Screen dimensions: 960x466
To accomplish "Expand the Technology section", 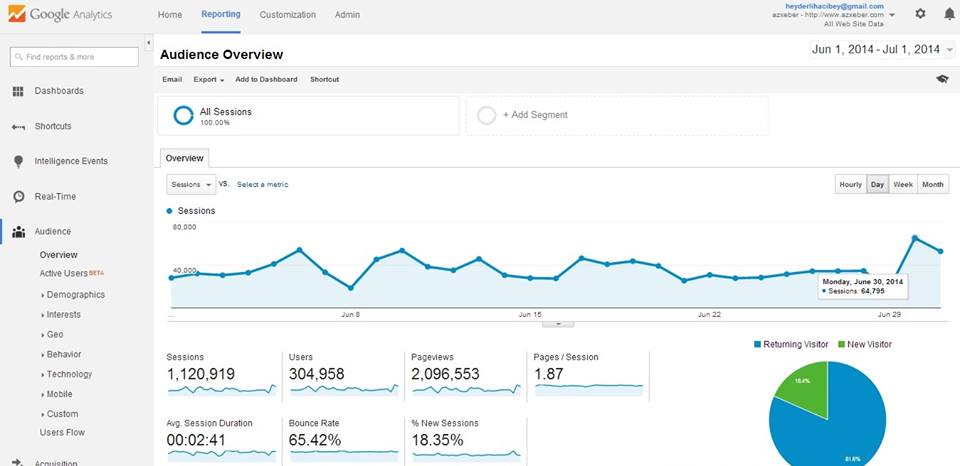I will [x=66, y=374].
